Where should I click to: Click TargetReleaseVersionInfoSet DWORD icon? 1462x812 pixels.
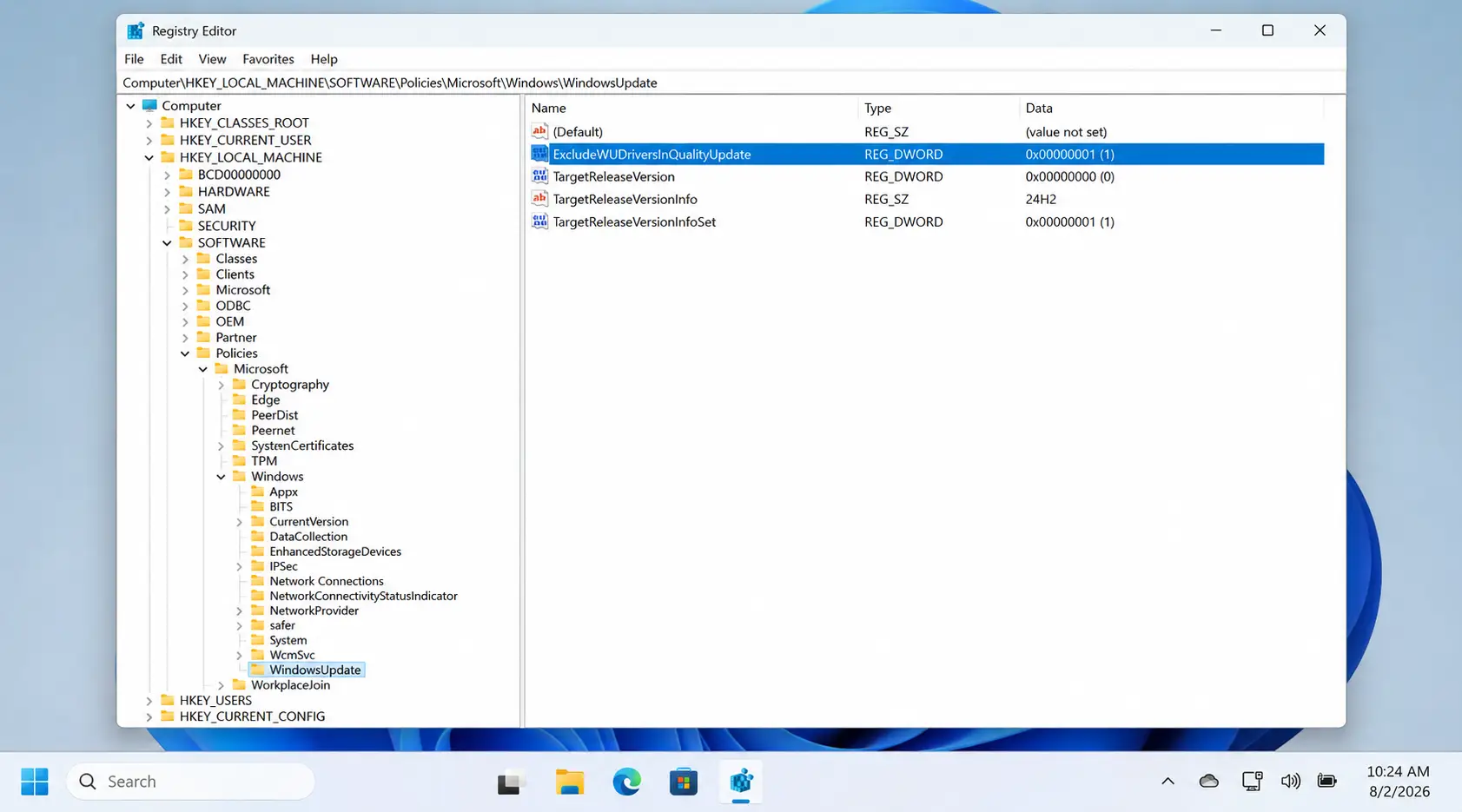coord(539,221)
